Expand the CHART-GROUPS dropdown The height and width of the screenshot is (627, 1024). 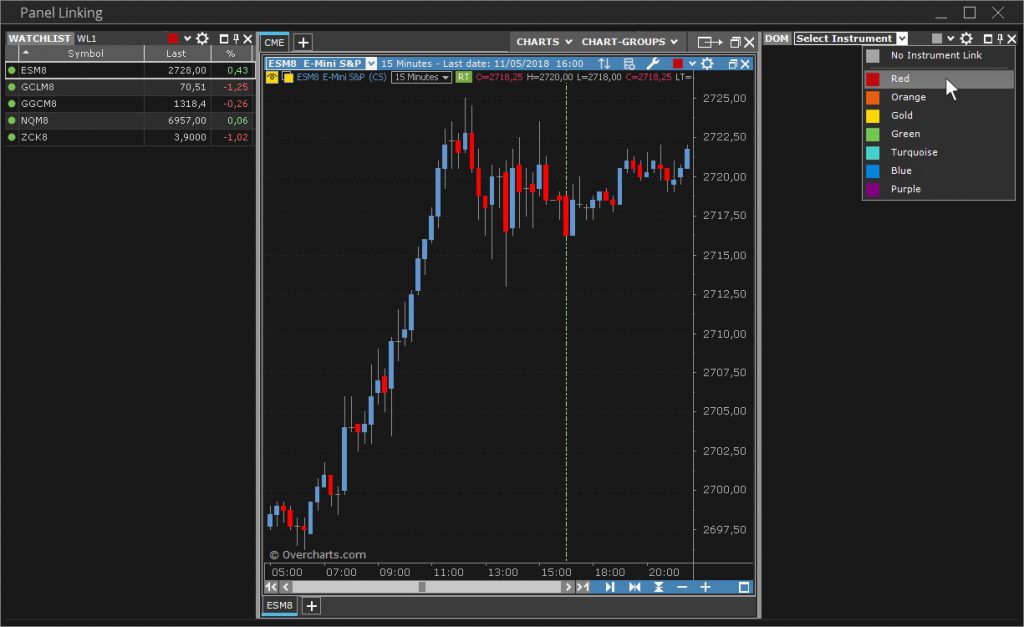[x=630, y=42]
